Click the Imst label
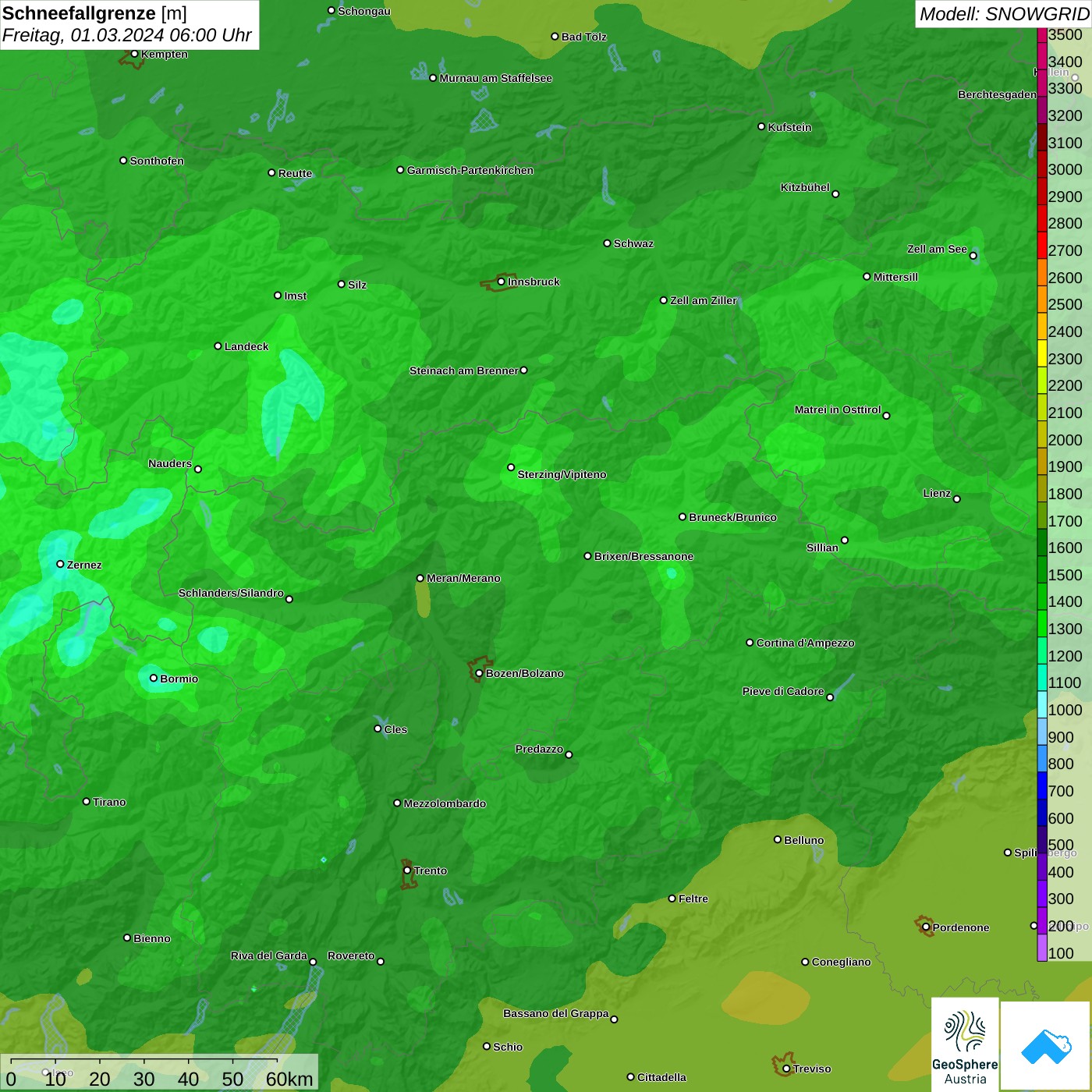The height and width of the screenshot is (1092, 1092). click(x=295, y=296)
